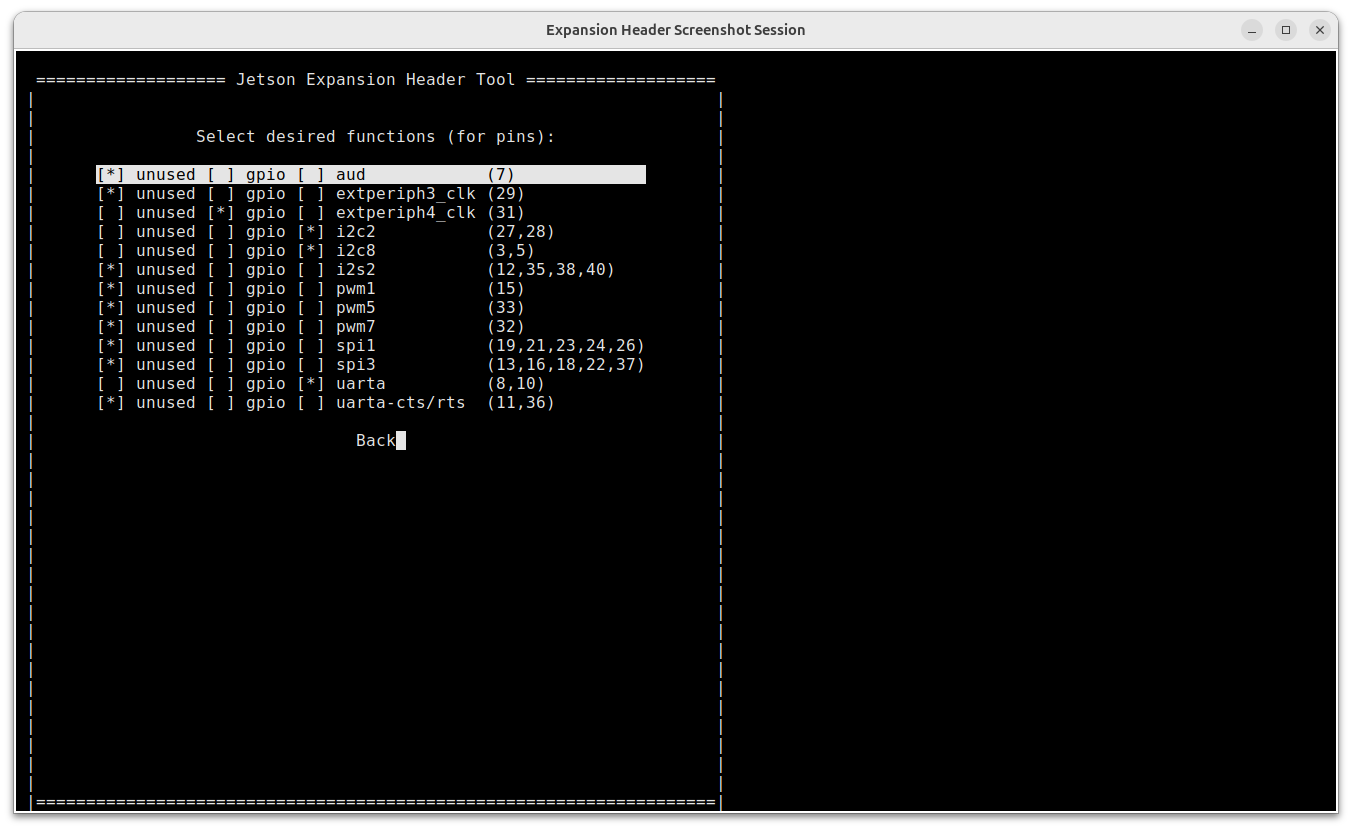The width and height of the screenshot is (1352, 830).
Task: Mark the i2c8 row as unused
Action: pos(111,251)
